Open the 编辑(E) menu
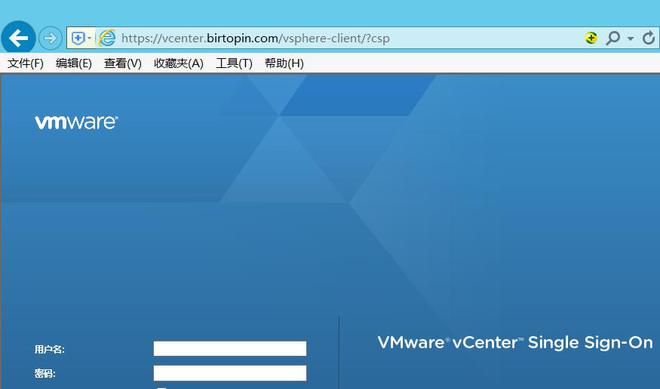Viewport: 660px width, 389px height. click(74, 64)
